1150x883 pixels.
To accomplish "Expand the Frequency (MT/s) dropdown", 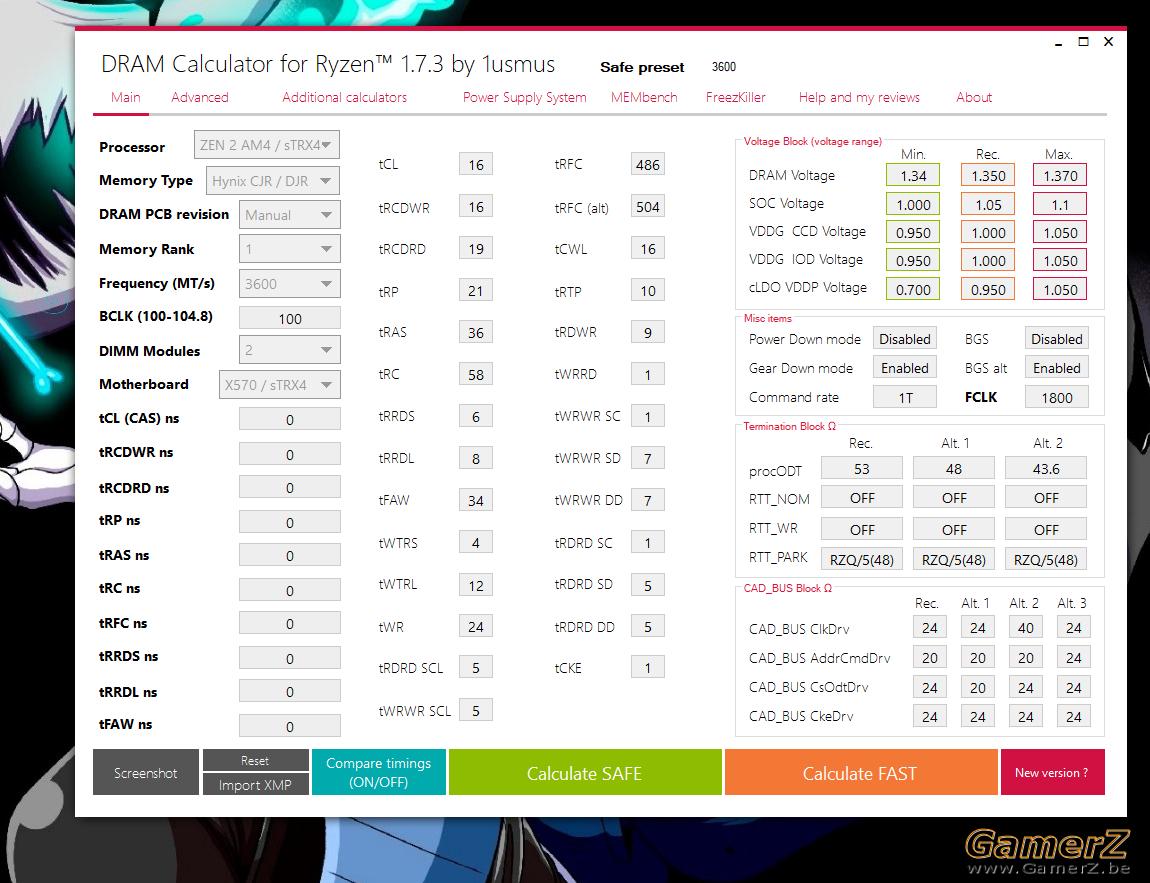I will coord(290,284).
